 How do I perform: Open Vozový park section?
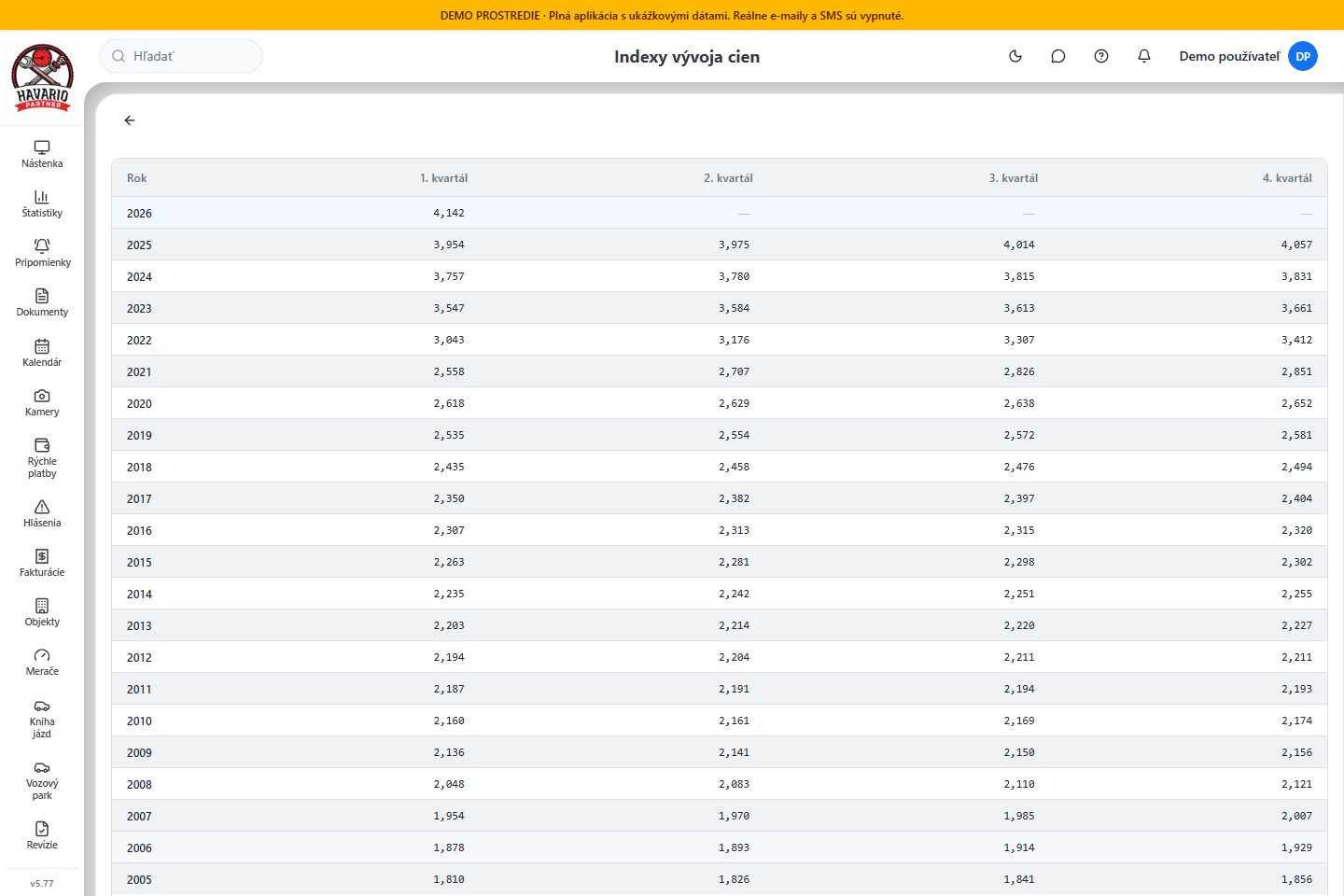point(42,779)
